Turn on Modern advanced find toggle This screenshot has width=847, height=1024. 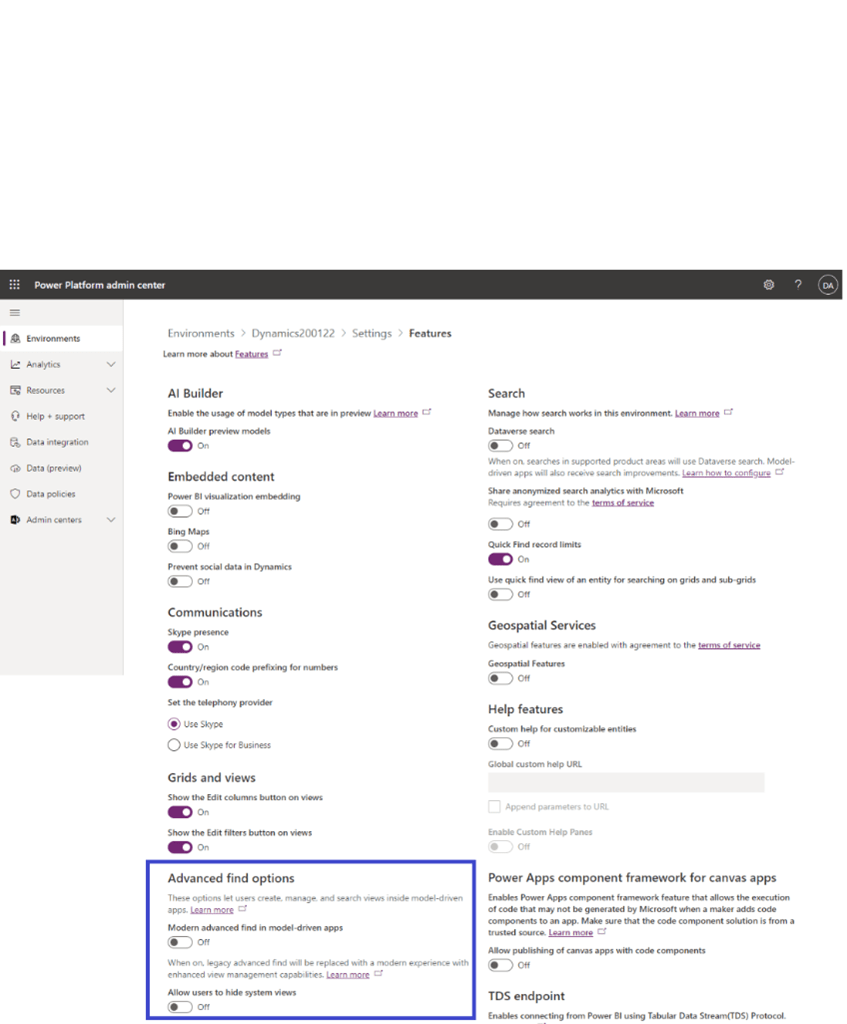point(180,942)
